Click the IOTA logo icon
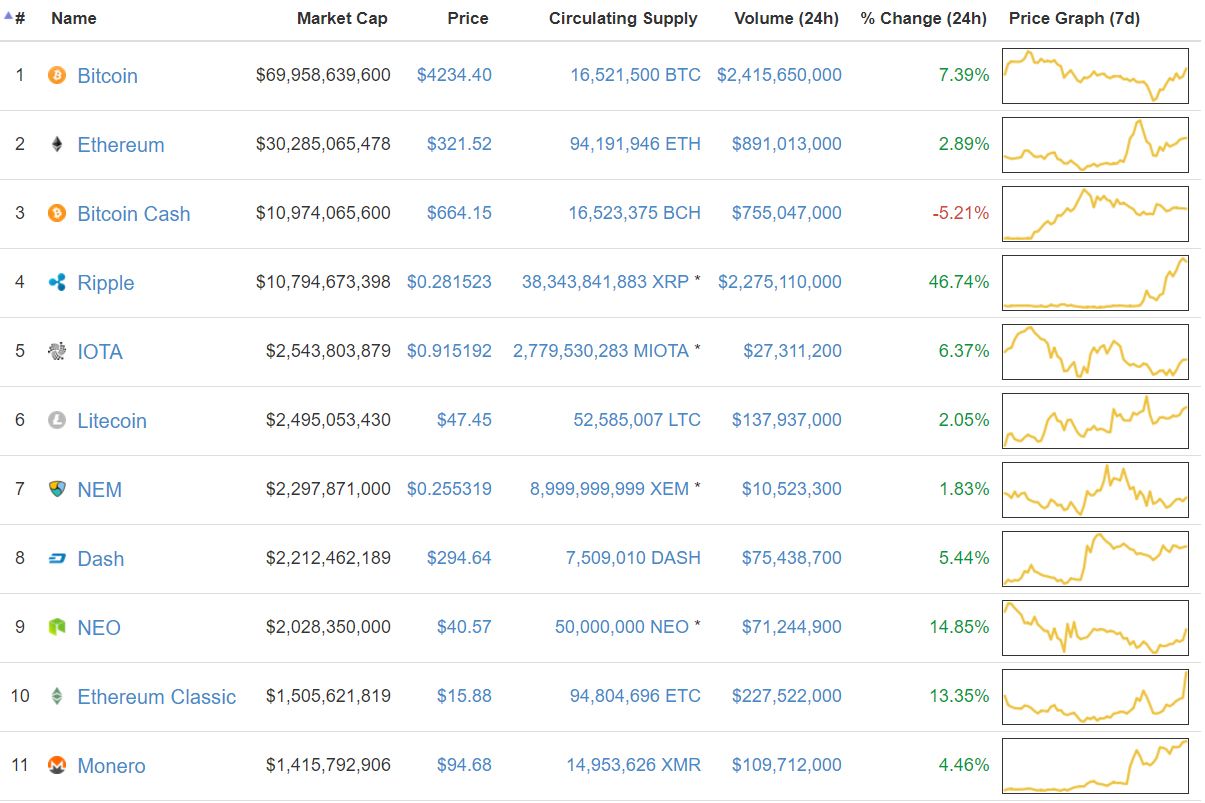 (x=57, y=351)
